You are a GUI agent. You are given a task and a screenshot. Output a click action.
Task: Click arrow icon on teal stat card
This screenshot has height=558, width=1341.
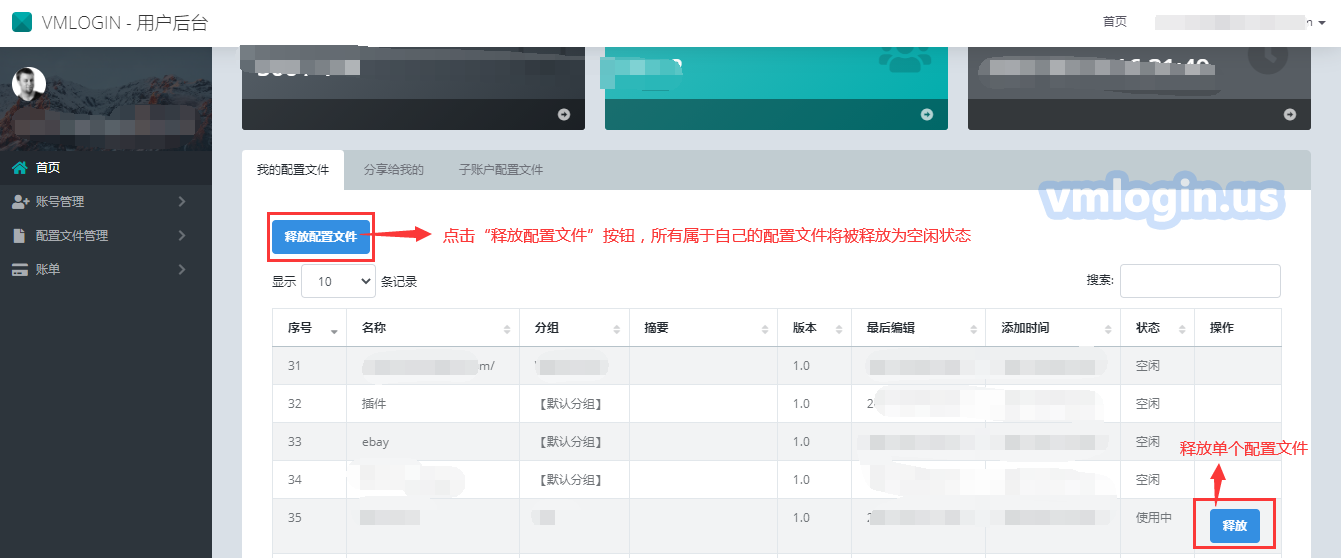tap(927, 115)
